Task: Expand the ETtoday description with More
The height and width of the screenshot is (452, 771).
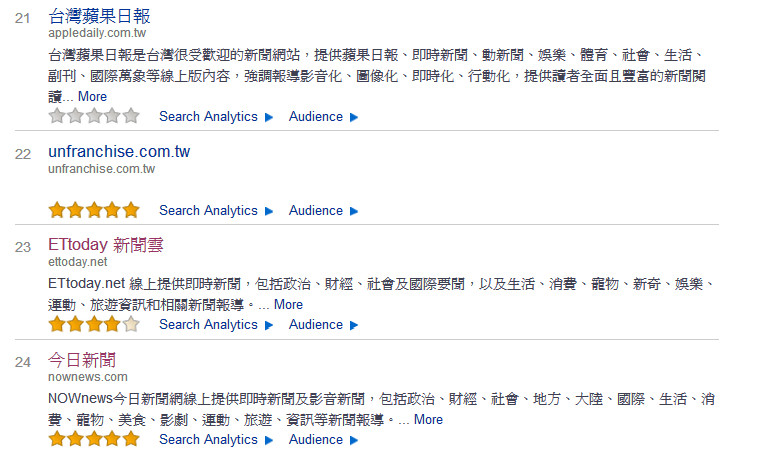Action: coord(288,305)
